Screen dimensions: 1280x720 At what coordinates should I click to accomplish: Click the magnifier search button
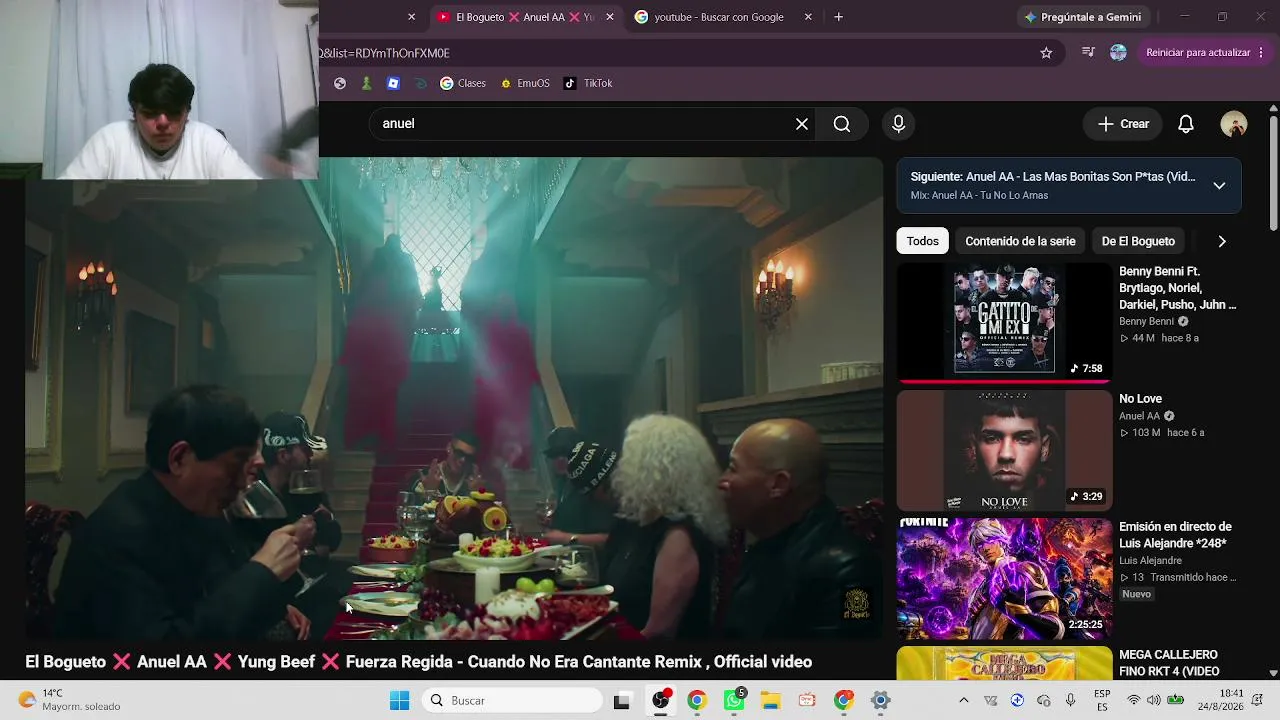click(x=842, y=124)
